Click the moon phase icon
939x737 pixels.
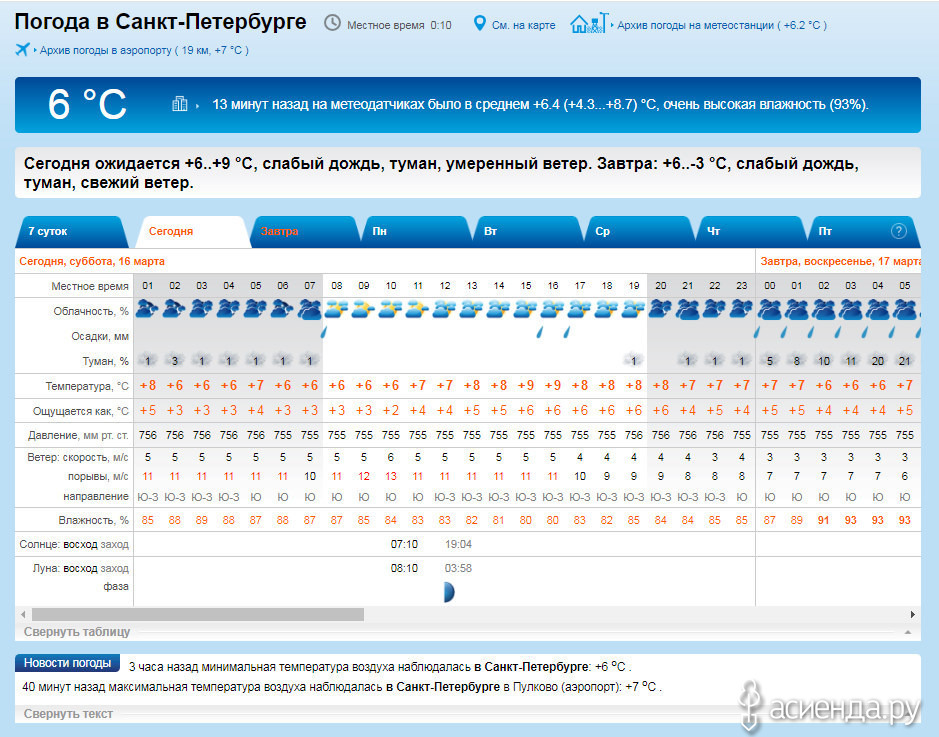click(x=449, y=592)
